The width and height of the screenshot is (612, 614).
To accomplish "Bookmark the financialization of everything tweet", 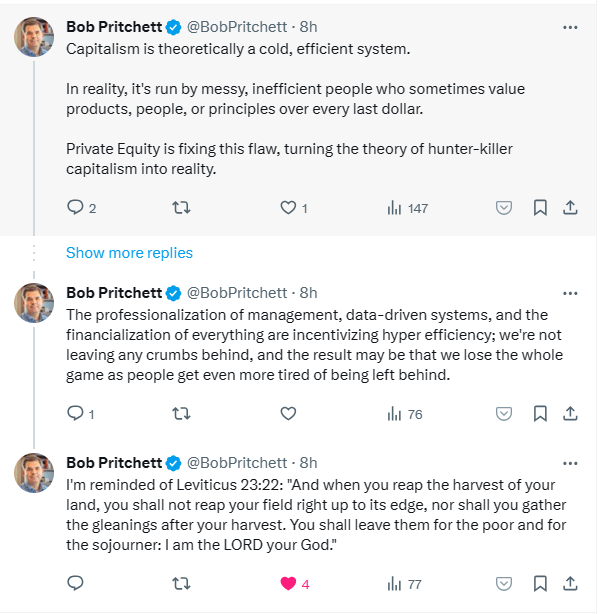I will tap(540, 414).
